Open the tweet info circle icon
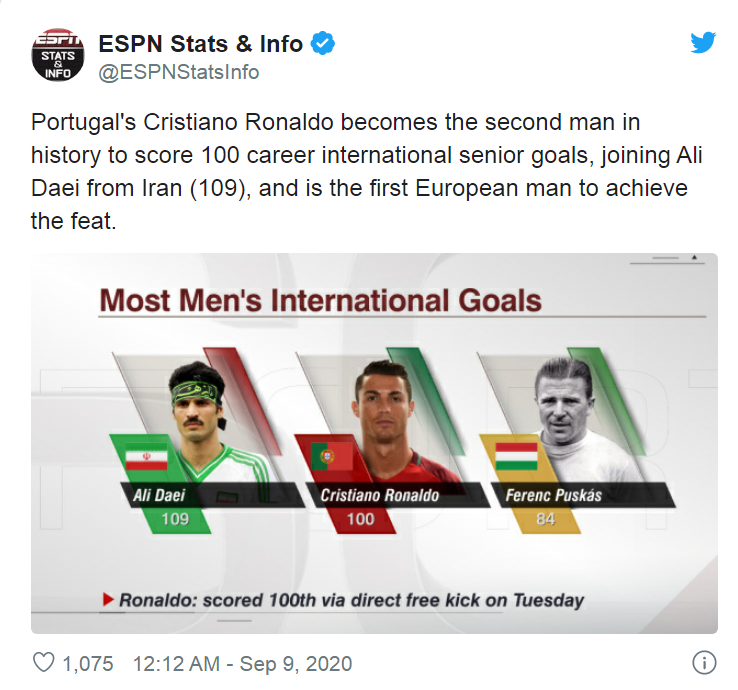Viewport: 738px width, 690px height. pyautogui.click(x=704, y=663)
